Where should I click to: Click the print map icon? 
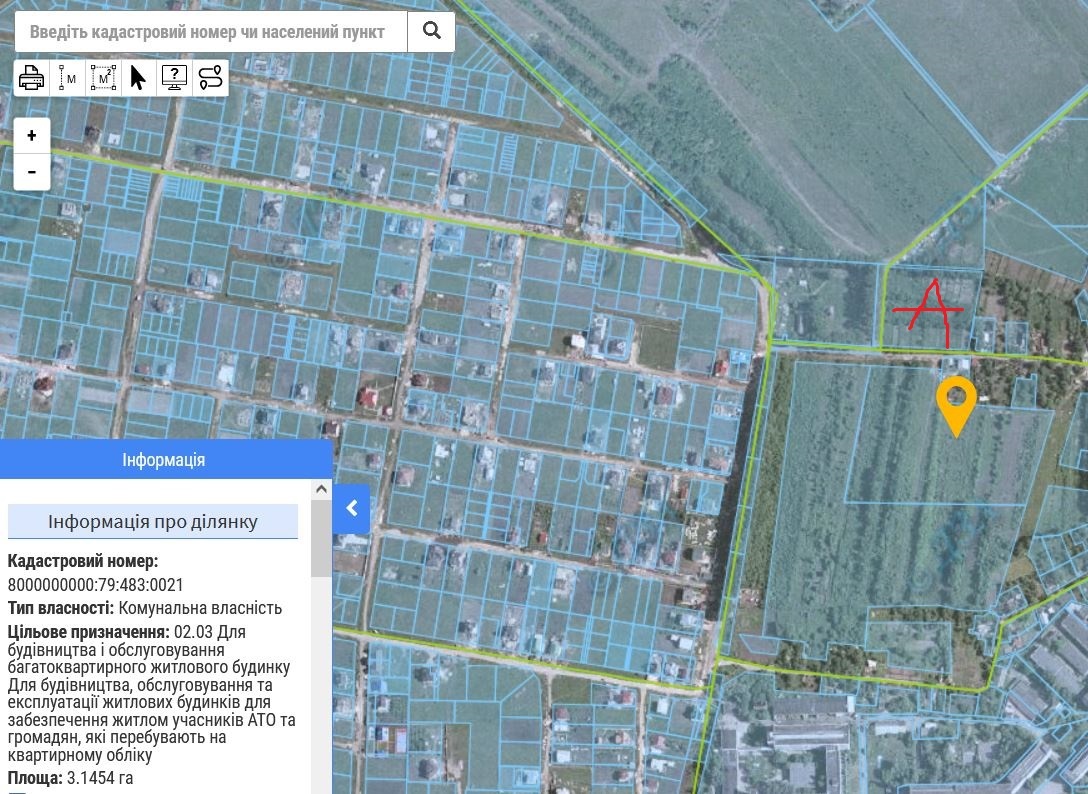(32, 78)
